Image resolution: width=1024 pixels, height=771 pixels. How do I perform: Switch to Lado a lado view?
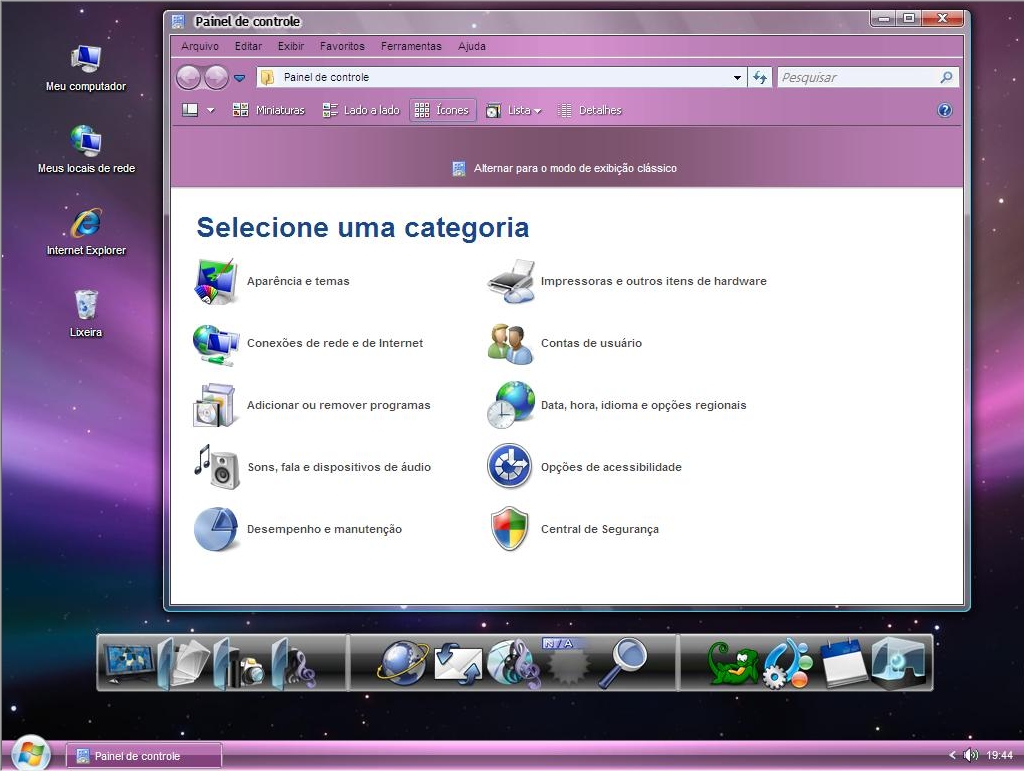click(x=361, y=111)
